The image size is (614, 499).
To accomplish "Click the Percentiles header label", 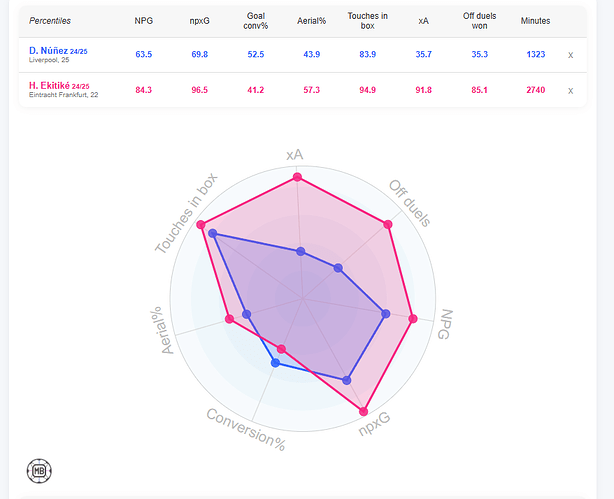I will pyautogui.click(x=50, y=21).
